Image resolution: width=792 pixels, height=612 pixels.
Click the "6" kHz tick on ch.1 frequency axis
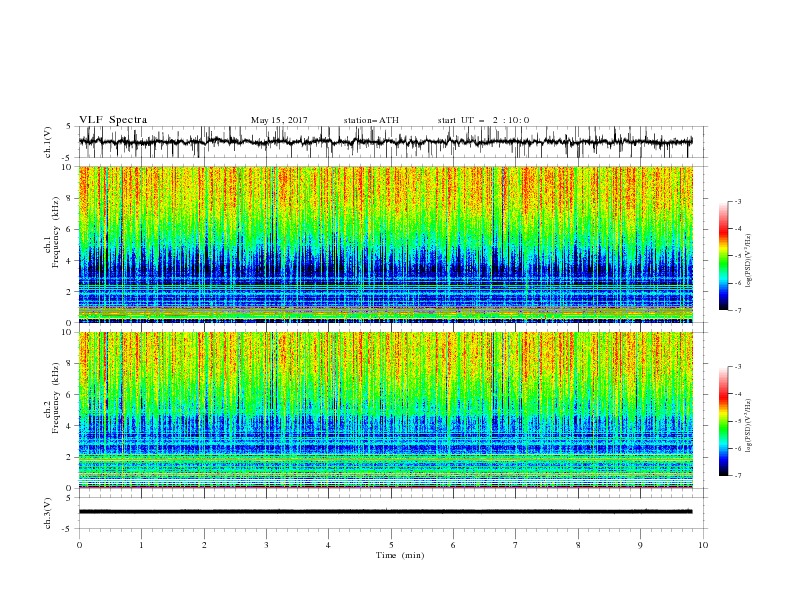point(70,229)
